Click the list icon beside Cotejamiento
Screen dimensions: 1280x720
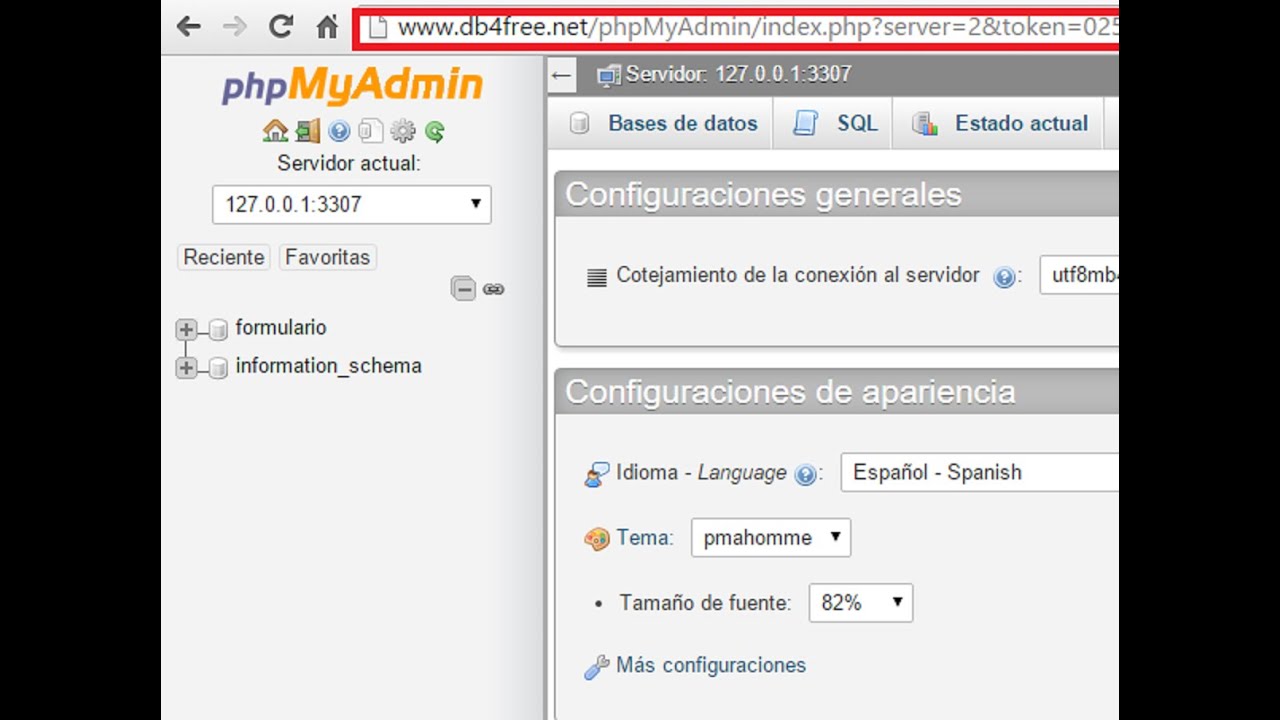(597, 278)
